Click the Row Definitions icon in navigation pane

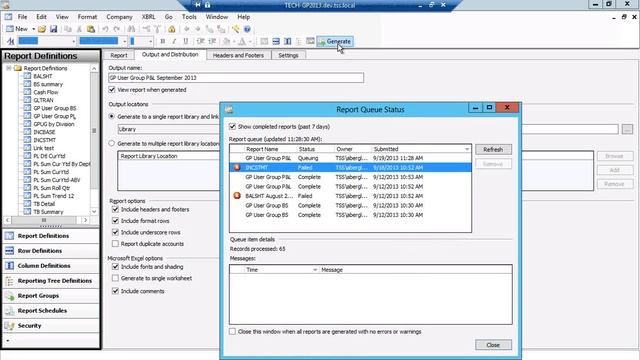[9, 251]
